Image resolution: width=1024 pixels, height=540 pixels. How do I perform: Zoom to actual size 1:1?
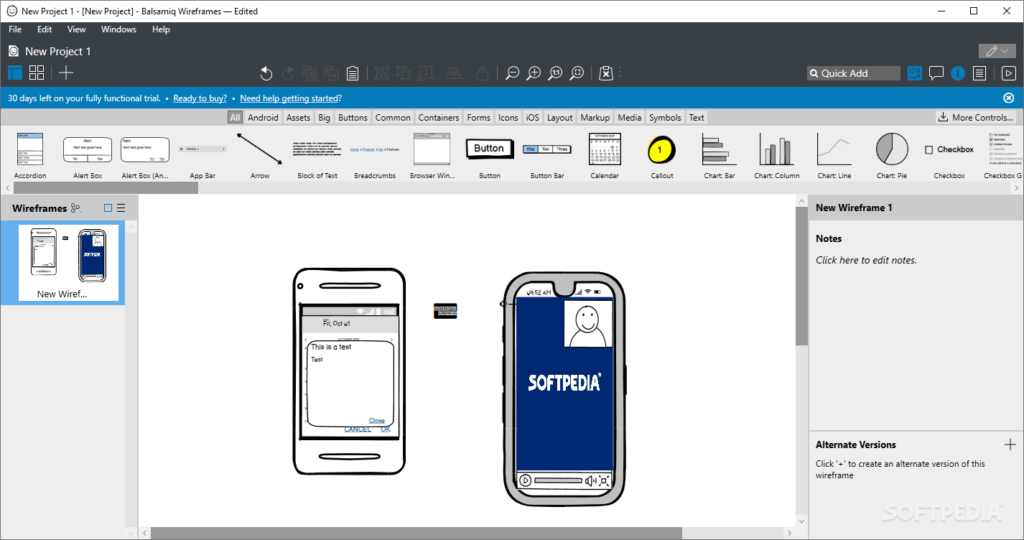(x=556, y=73)
